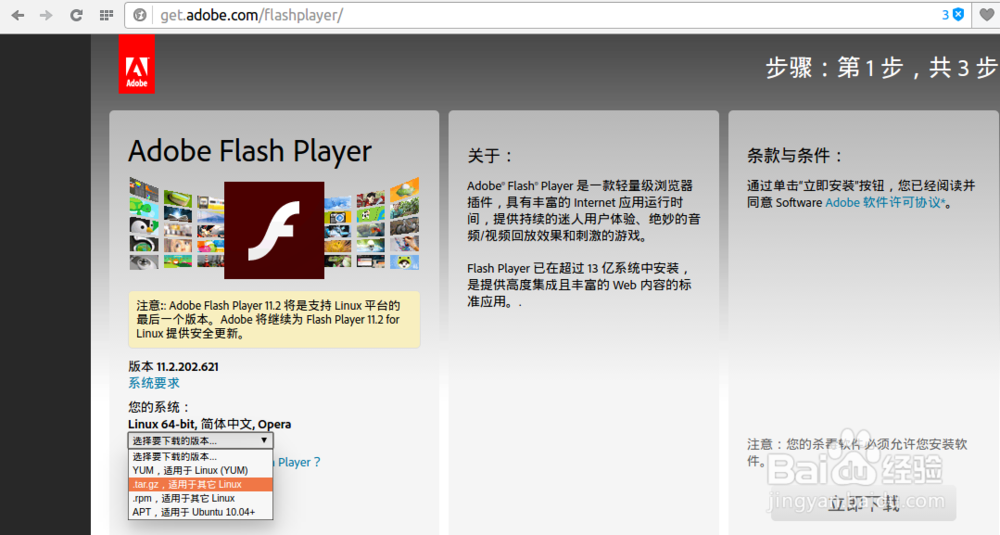The height and width of the screenshot is (535, 1000).
Task: Click the yellow Linux 11.2 notice box
Action: pos(274,319)
